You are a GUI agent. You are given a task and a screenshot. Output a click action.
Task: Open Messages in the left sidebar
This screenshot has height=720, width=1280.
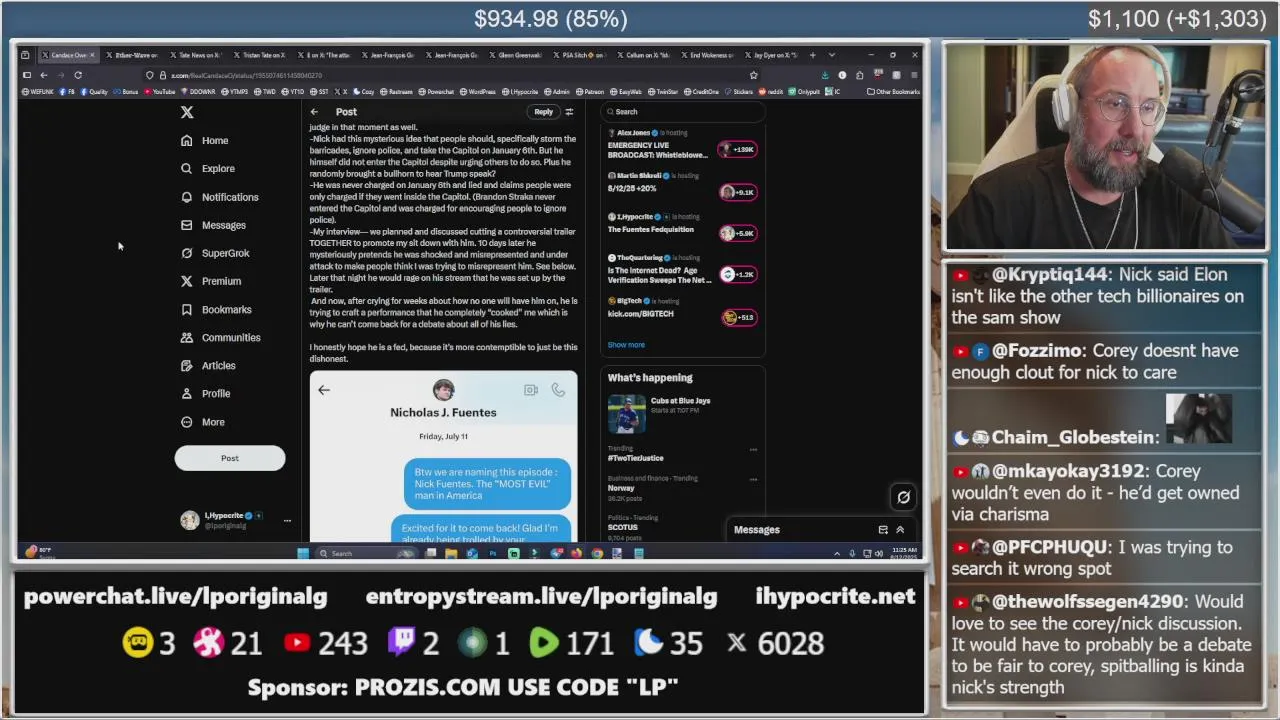point(212,225)
